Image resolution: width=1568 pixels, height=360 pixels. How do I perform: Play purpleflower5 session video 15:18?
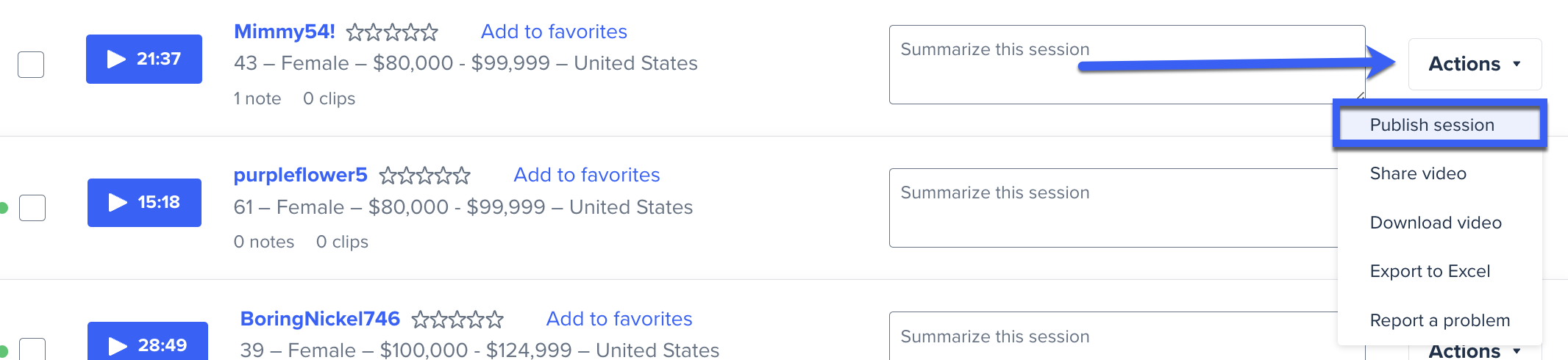144,202
